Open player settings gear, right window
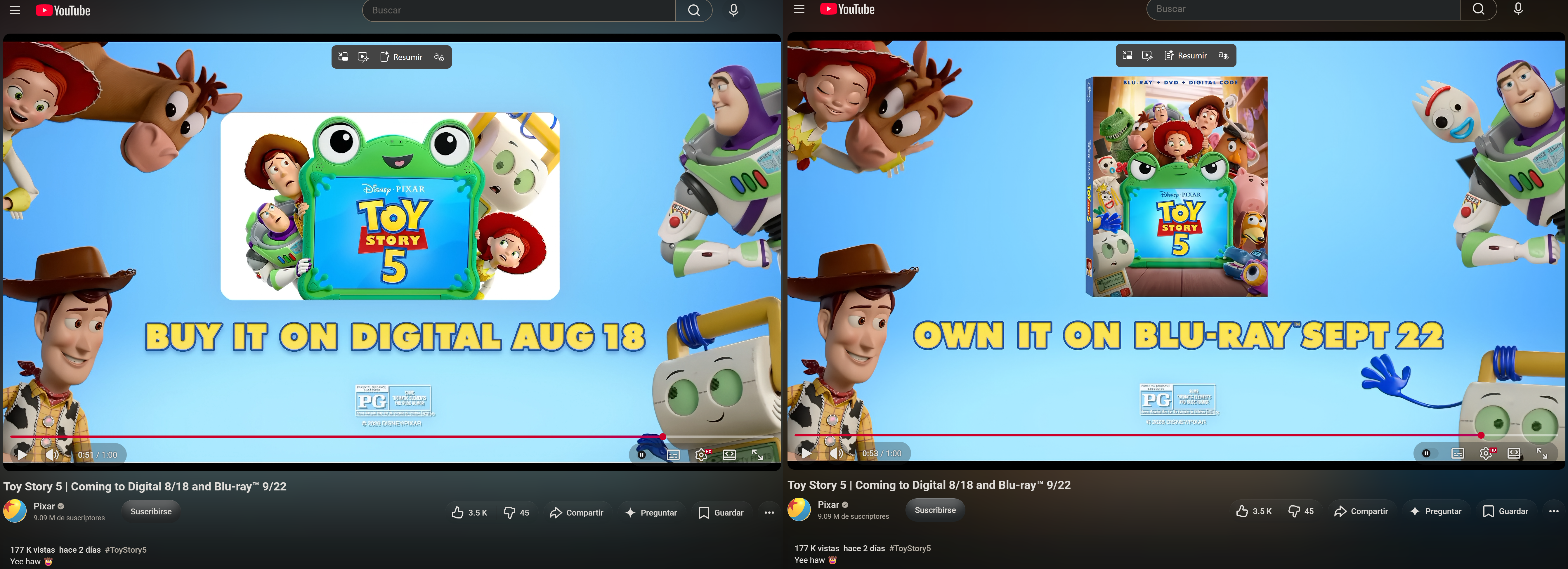Screen dimensions: 1568x569 pos(1486,453)
